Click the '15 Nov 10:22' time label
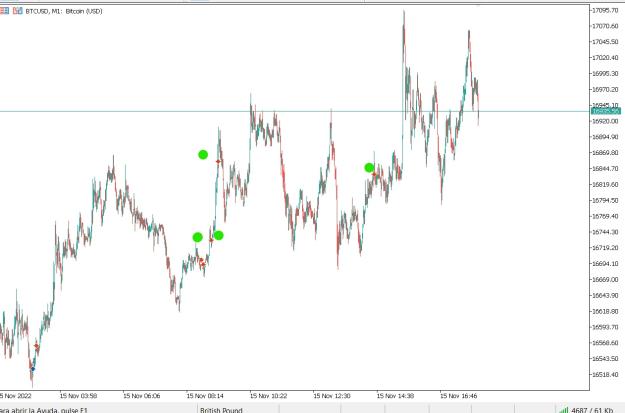Viewport: 625px width, 413px height. [x=268, y=396]
